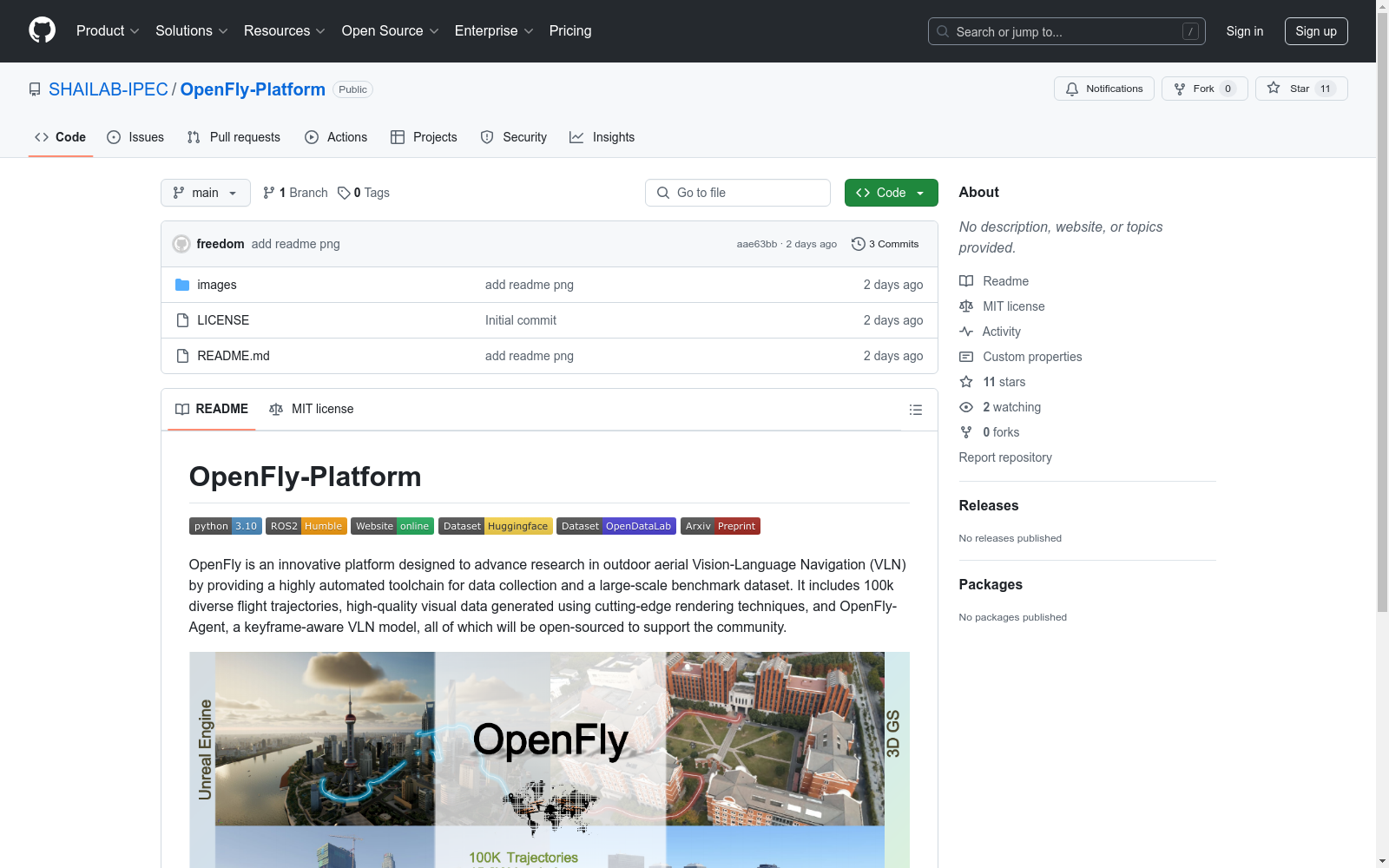
Task: Select the README tab in file viewer
Action: click(x=212, y=409)
